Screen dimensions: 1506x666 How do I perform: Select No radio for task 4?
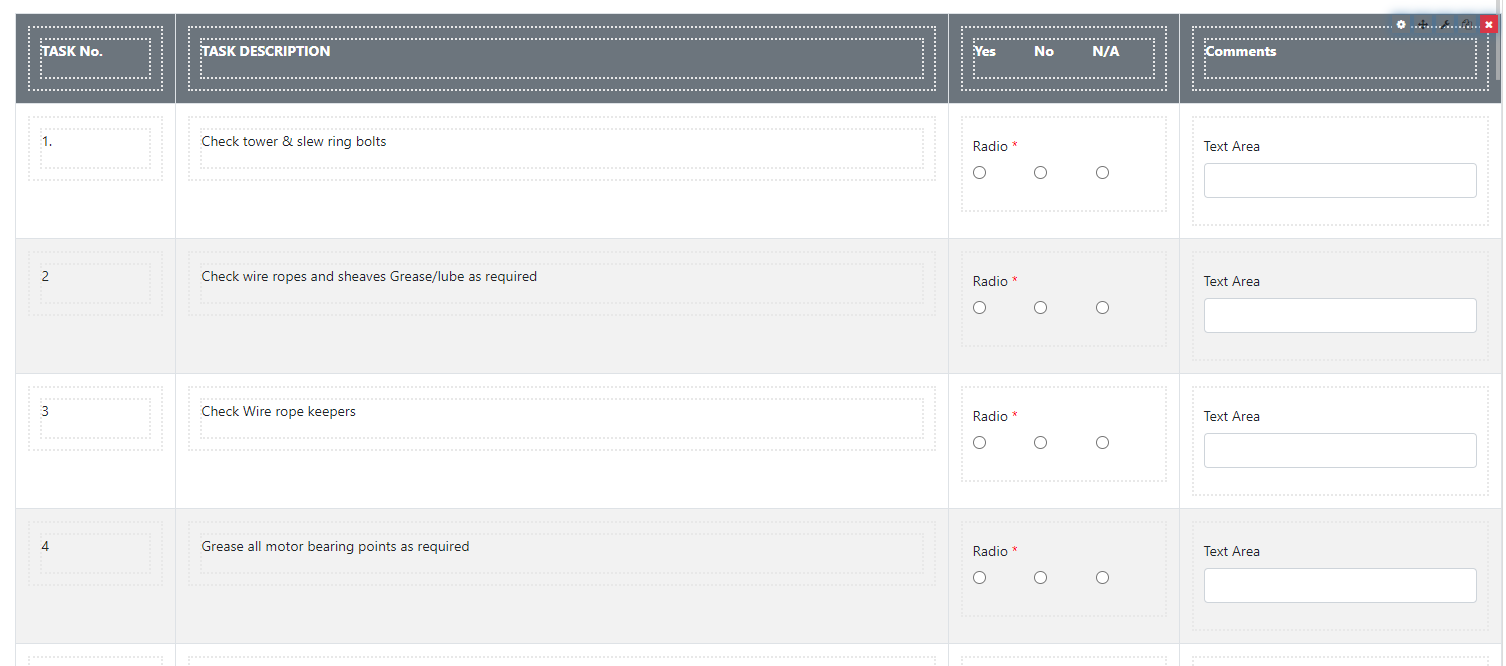point(1041,577)
